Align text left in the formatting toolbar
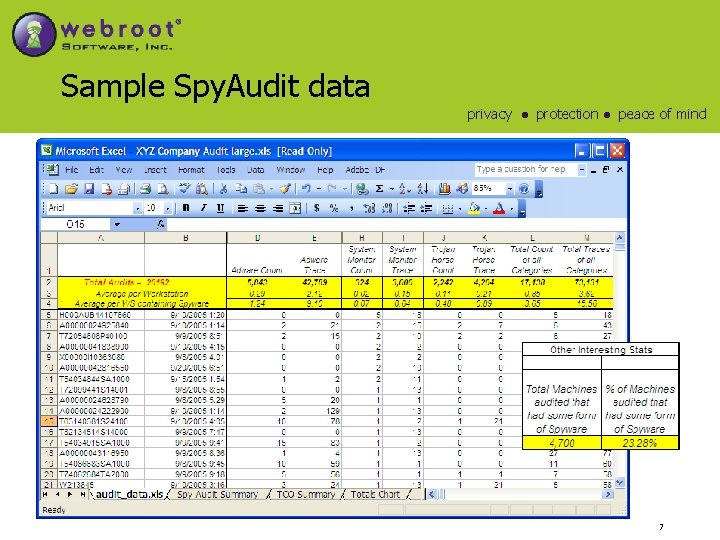This screenshot has height=540, width=720. pyautogui.click(x=242, y=208)
